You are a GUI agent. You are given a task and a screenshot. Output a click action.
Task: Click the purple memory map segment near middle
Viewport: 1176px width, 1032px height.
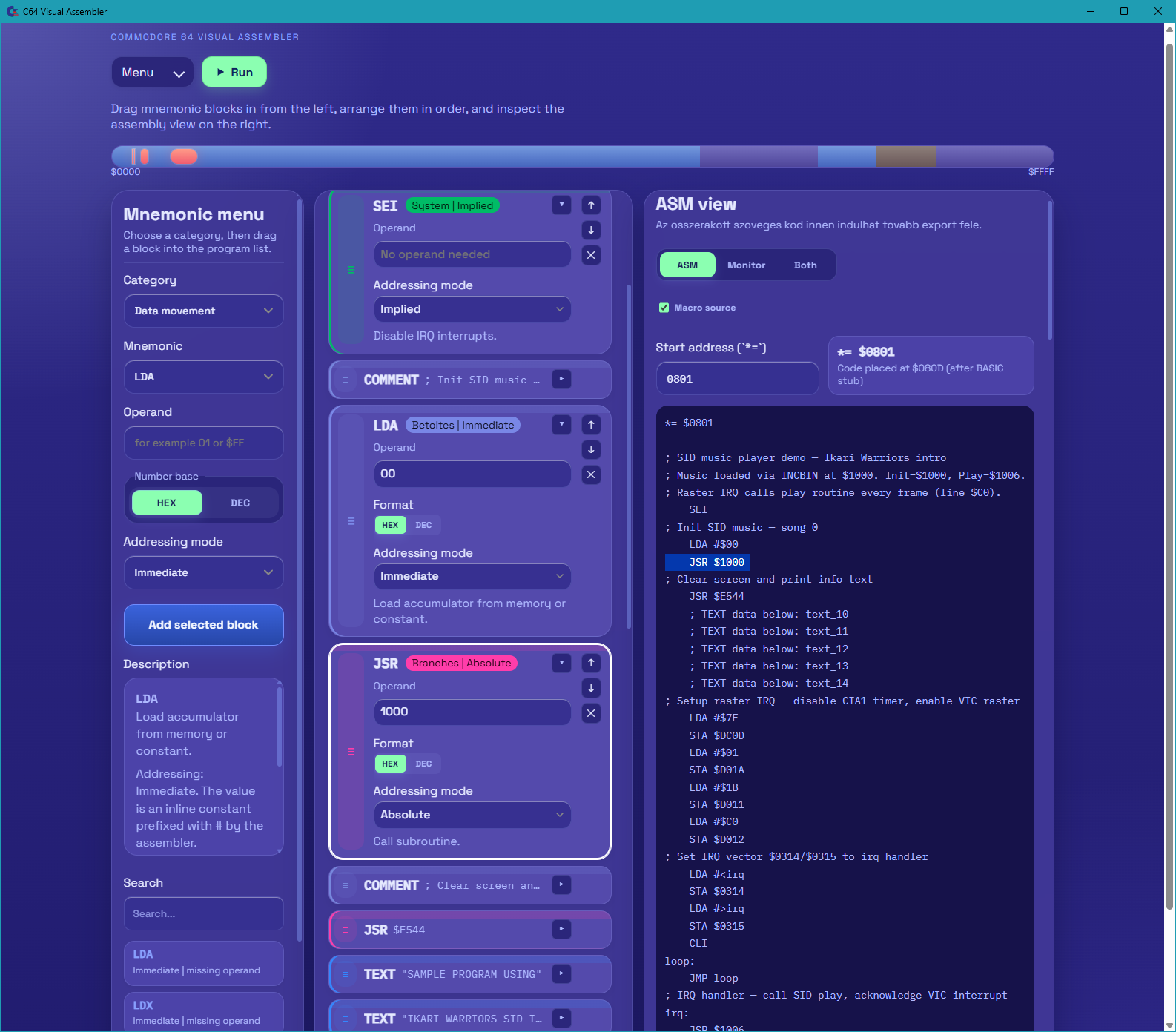click(759, 156)
